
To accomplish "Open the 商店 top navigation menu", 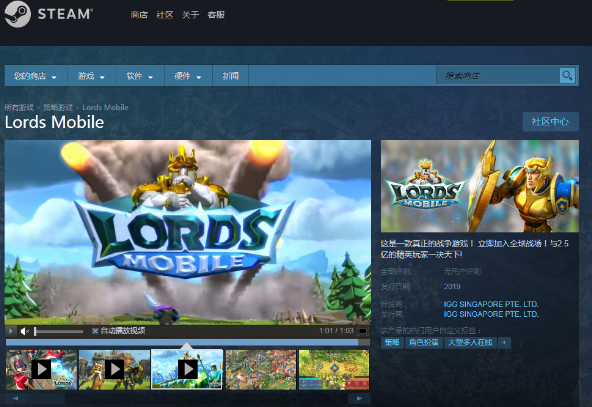I will (139, 15).
